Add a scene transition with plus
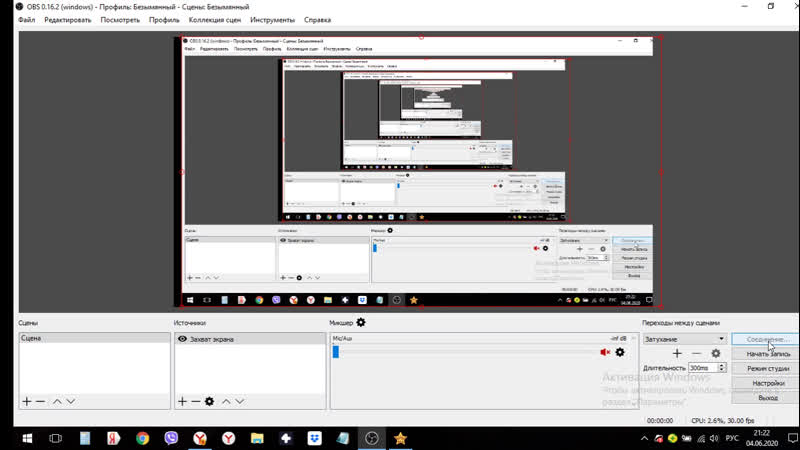This screenshot has width=800, height=450. pyautogui.click(x=677, y=353)
